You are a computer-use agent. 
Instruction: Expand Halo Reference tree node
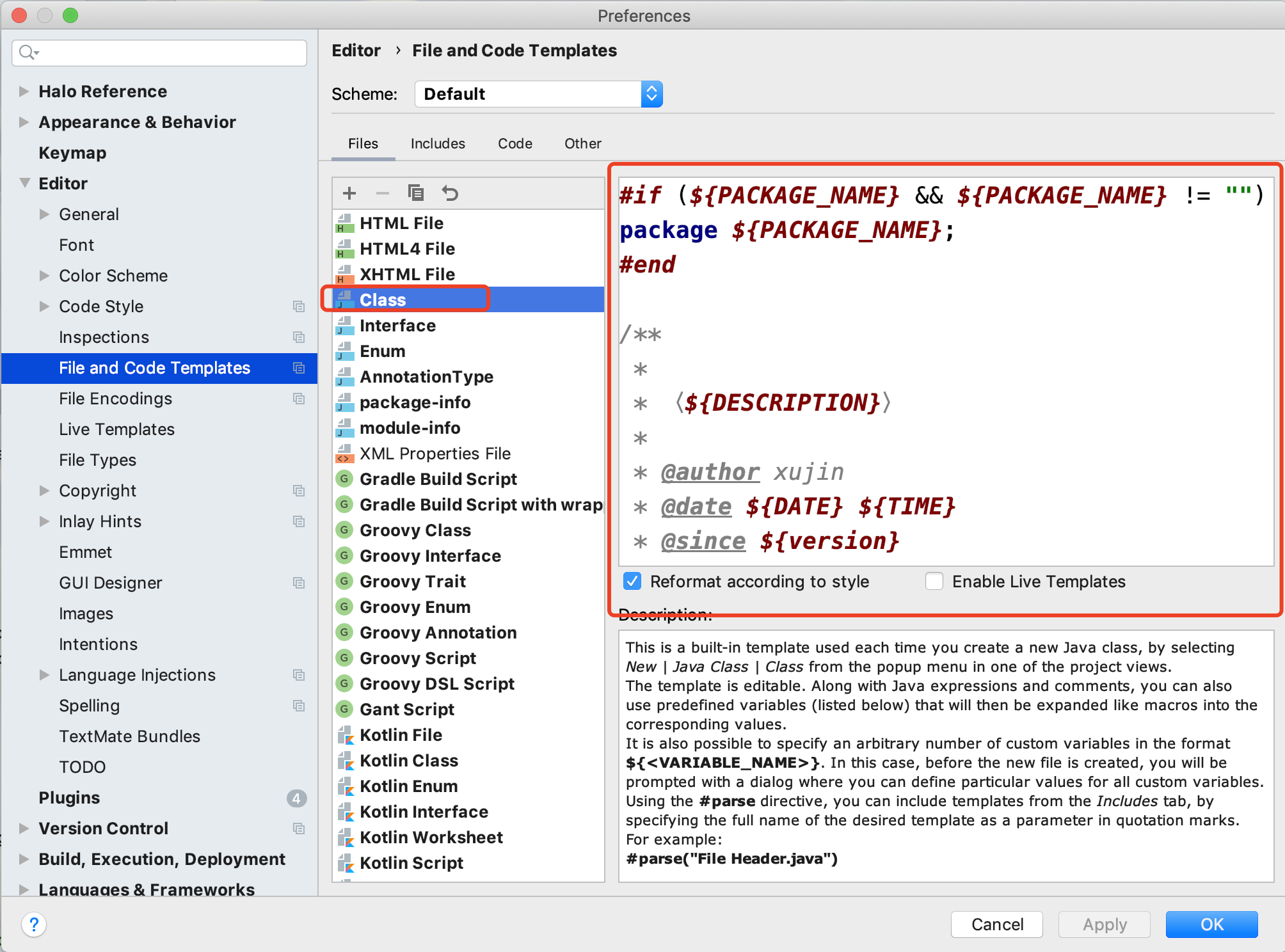pyautogui.click(x=24, y=91)
